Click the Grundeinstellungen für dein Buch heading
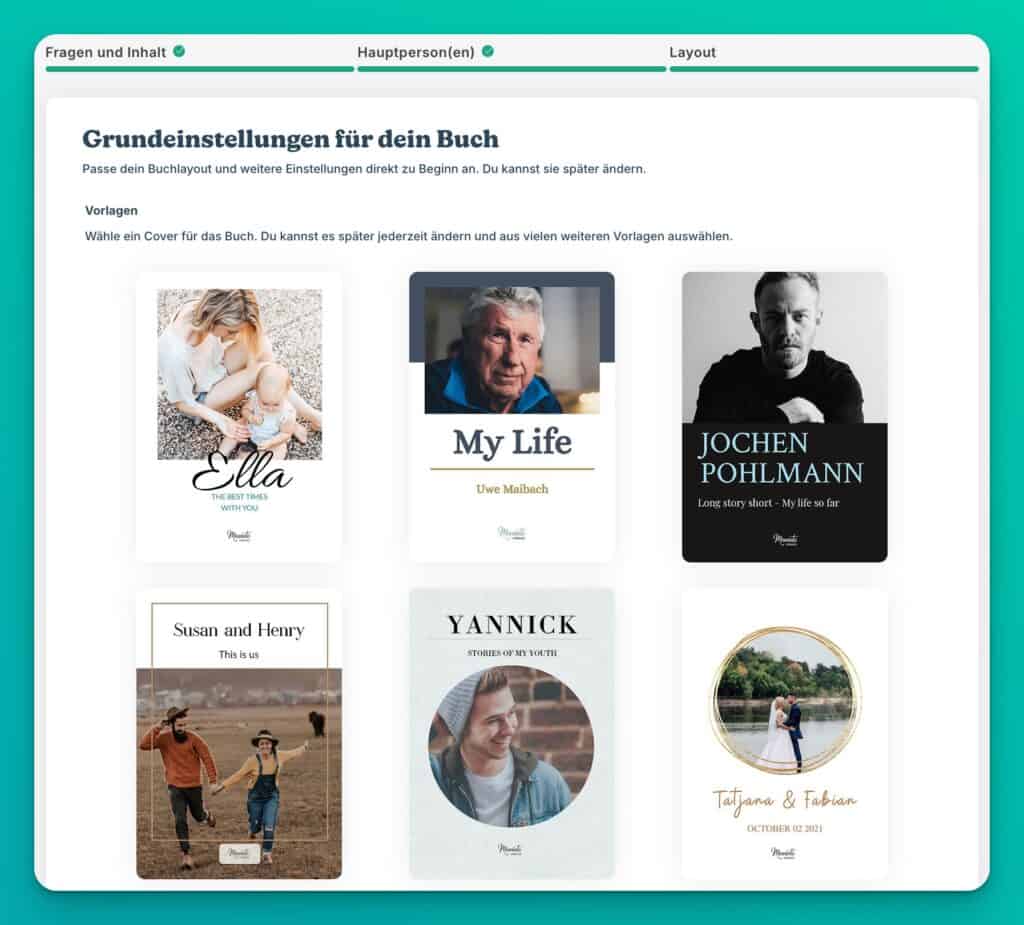Viewport: 1024px width, 925px height. coord(290,139)
